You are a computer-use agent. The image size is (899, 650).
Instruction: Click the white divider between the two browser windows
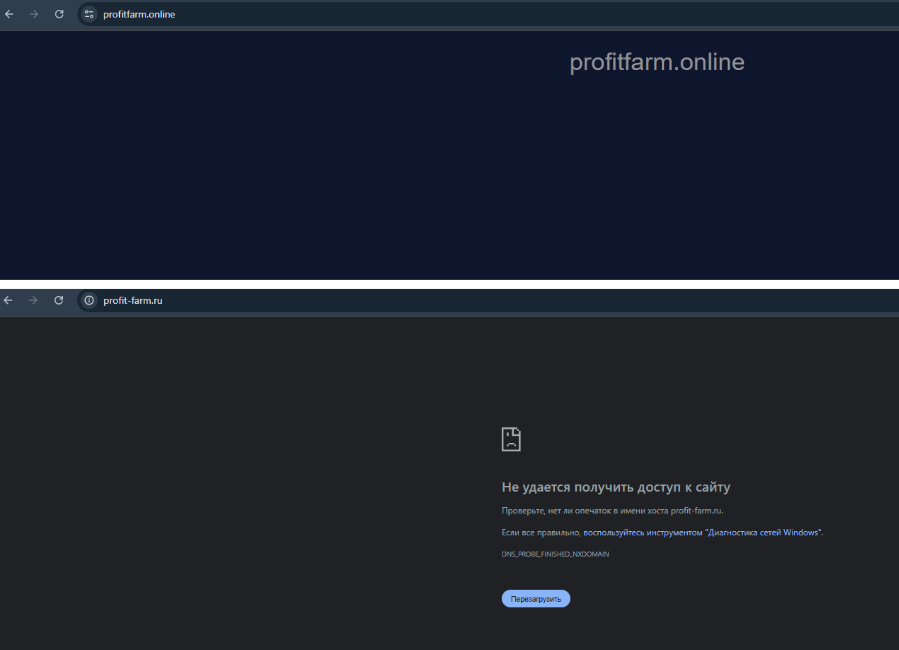point(450,284)
